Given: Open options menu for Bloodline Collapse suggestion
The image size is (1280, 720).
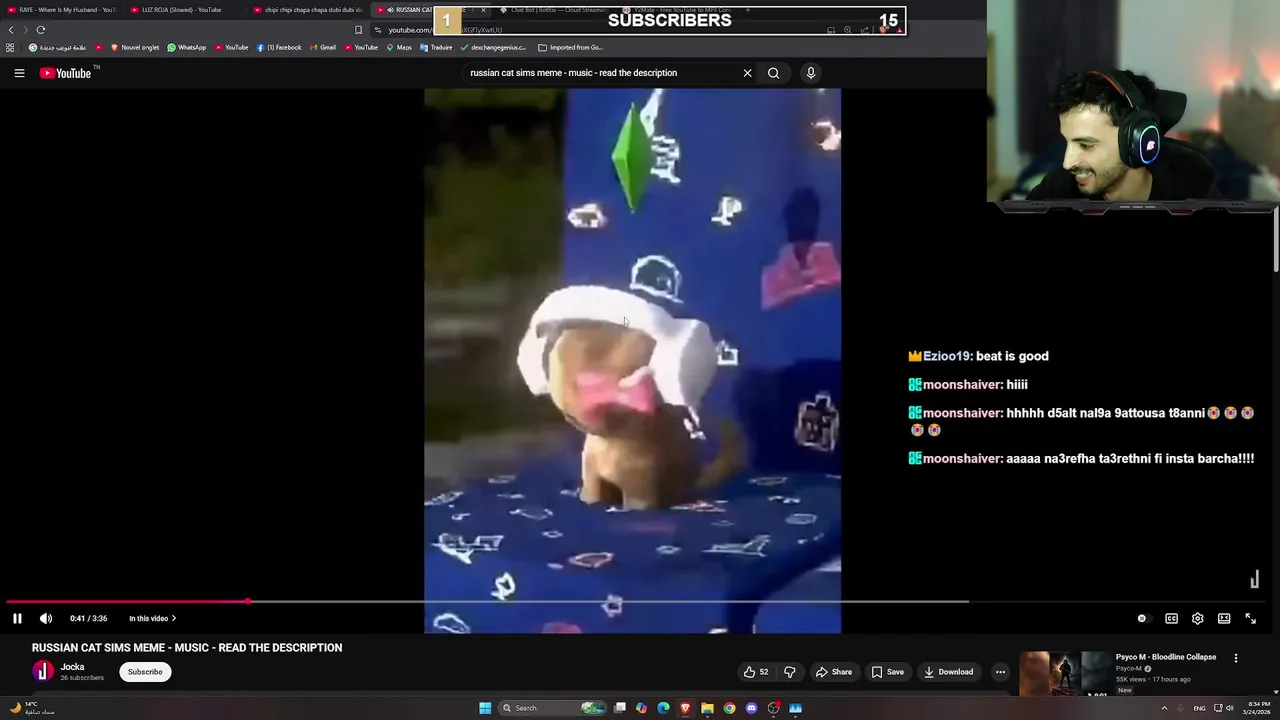Looking at the screenshot, I should 1236,658.
